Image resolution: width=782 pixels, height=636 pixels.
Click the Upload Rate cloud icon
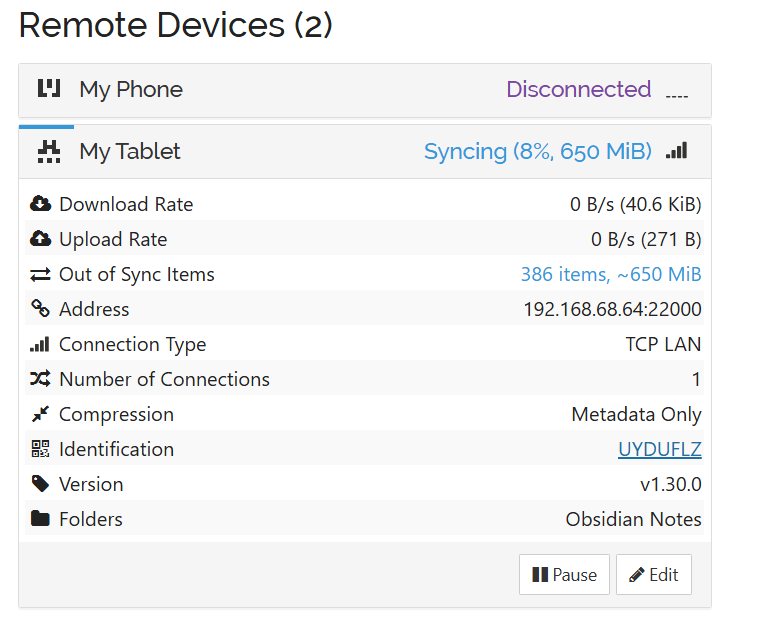click(x=40, y=239)
